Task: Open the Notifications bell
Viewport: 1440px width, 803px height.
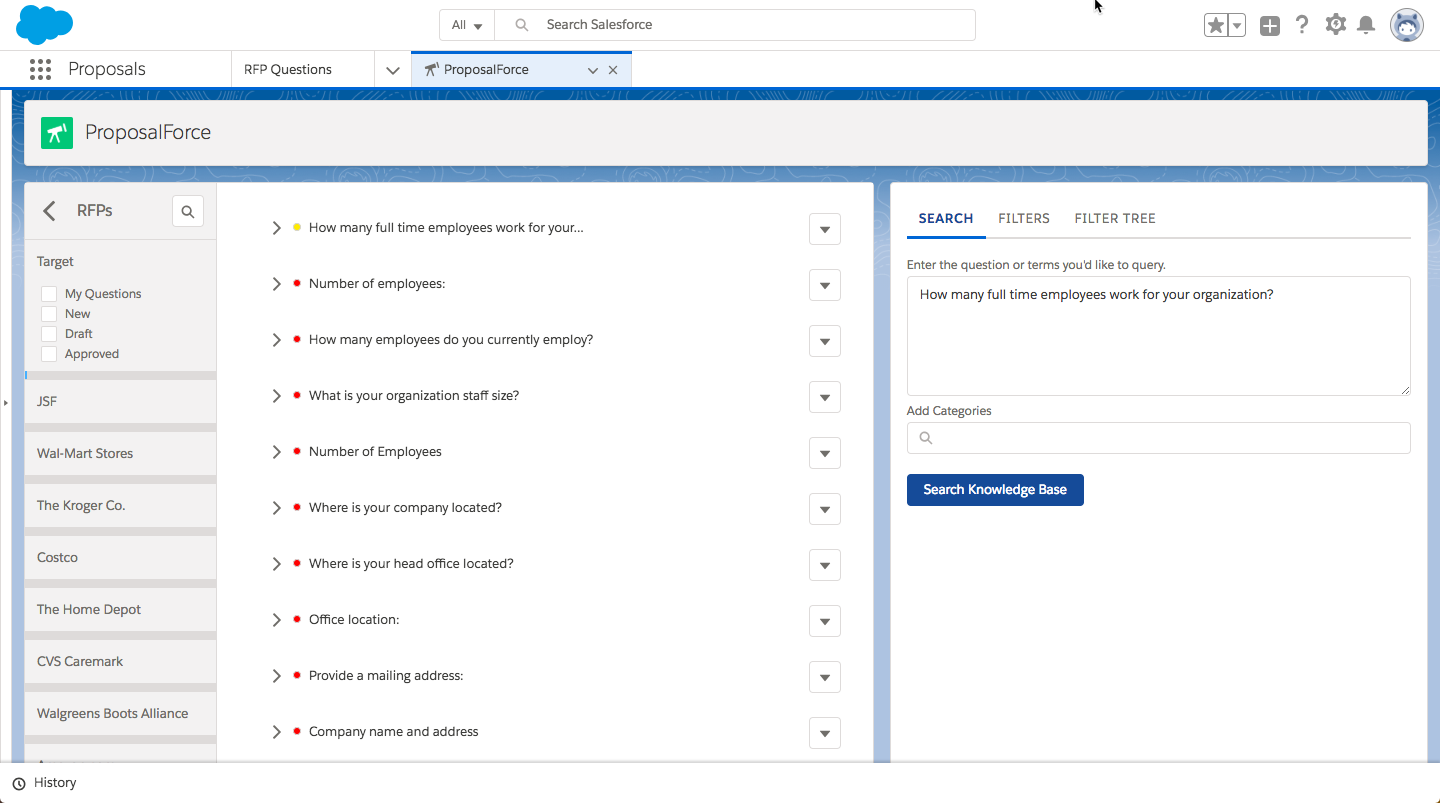Action: pyautogui.click(x=1366, y=25)
